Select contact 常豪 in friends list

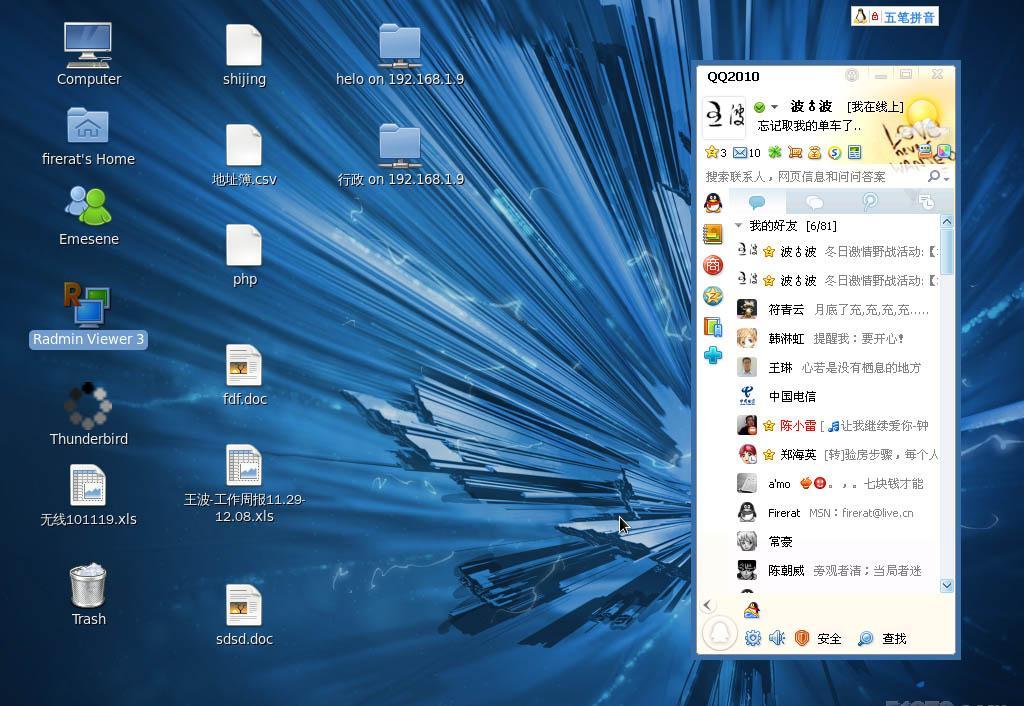point(836,541)
